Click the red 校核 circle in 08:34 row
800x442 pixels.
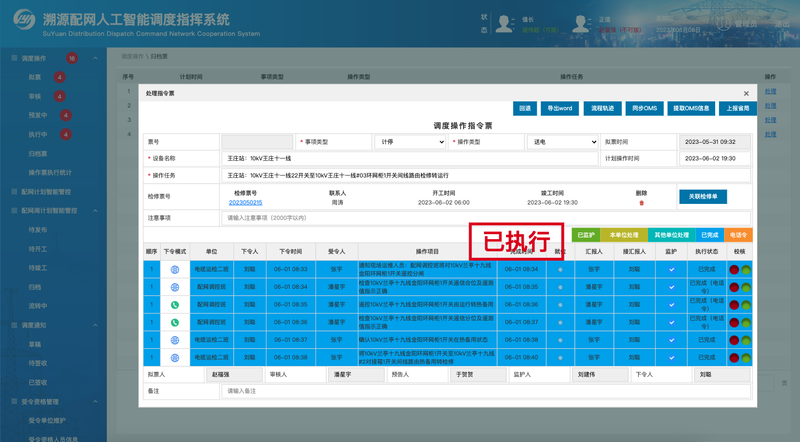pyautogui.click(x=734, y=287)
